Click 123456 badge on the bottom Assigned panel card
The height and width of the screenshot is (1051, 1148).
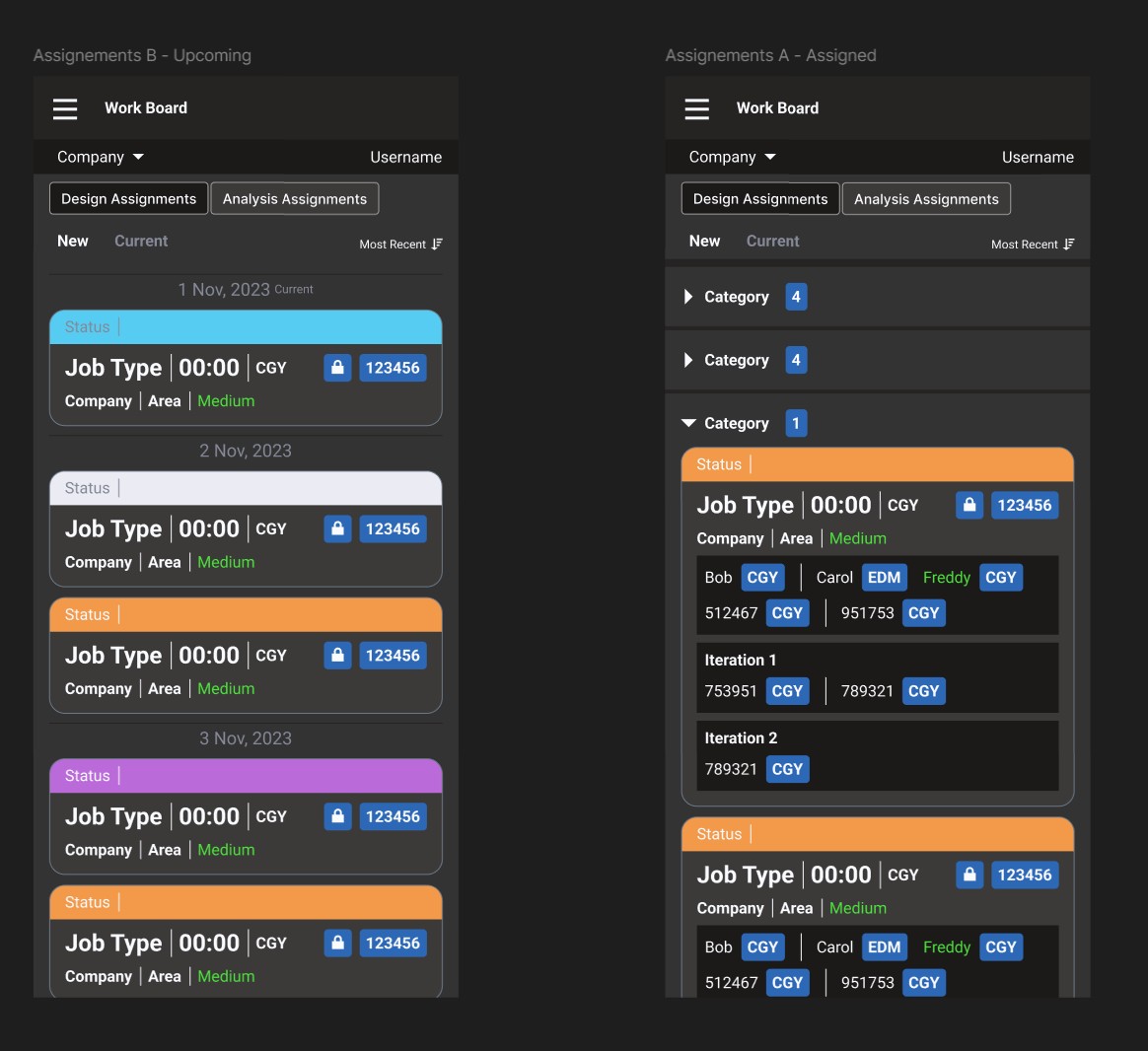[x=1025, y=875]
